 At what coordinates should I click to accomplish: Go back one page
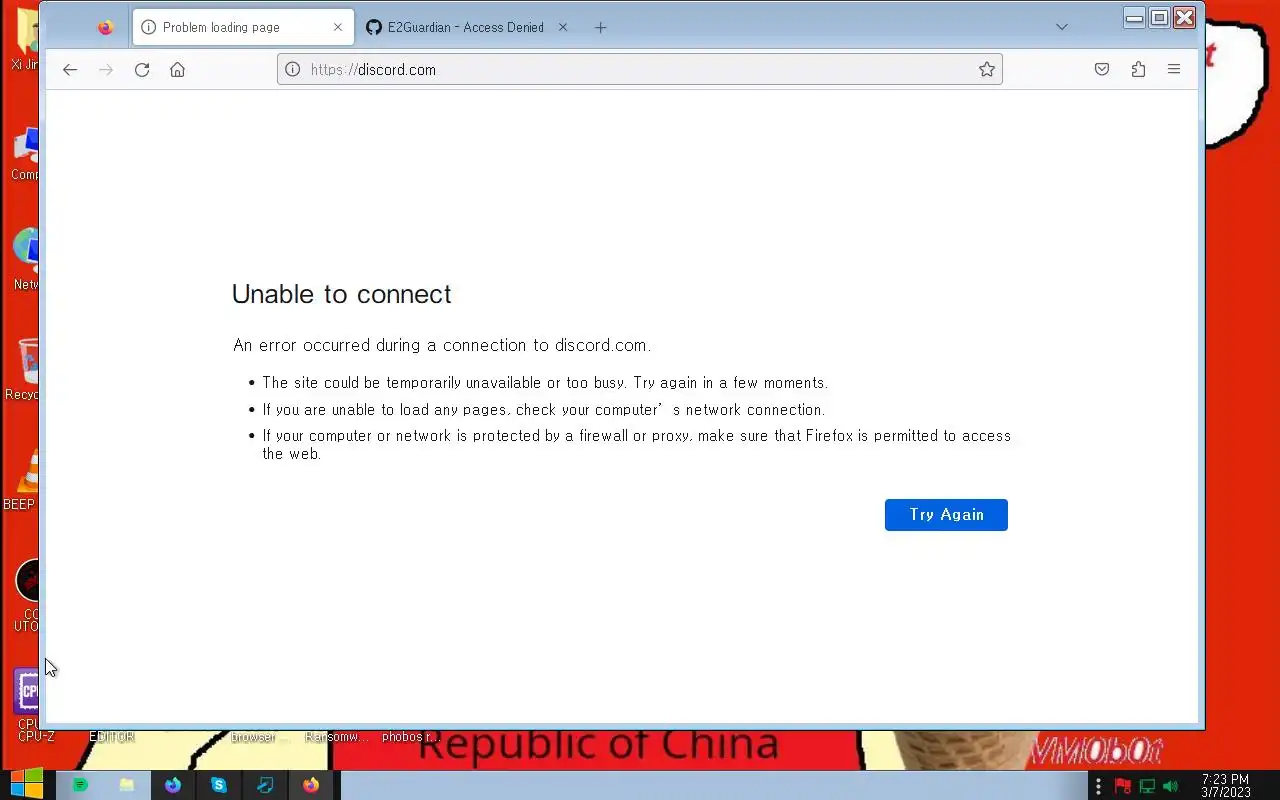(69, 70)
